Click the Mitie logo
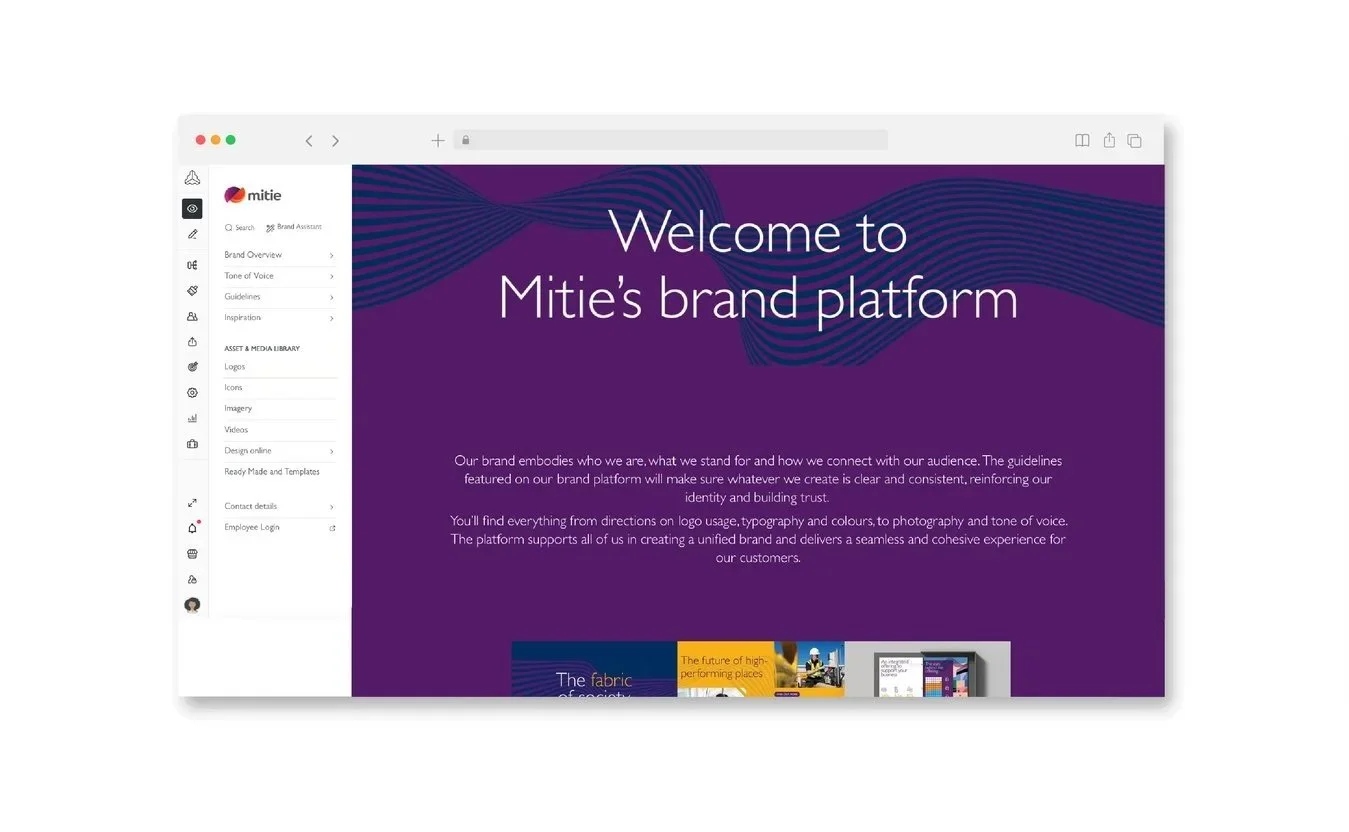1349x832 pixels. point(253,195)
